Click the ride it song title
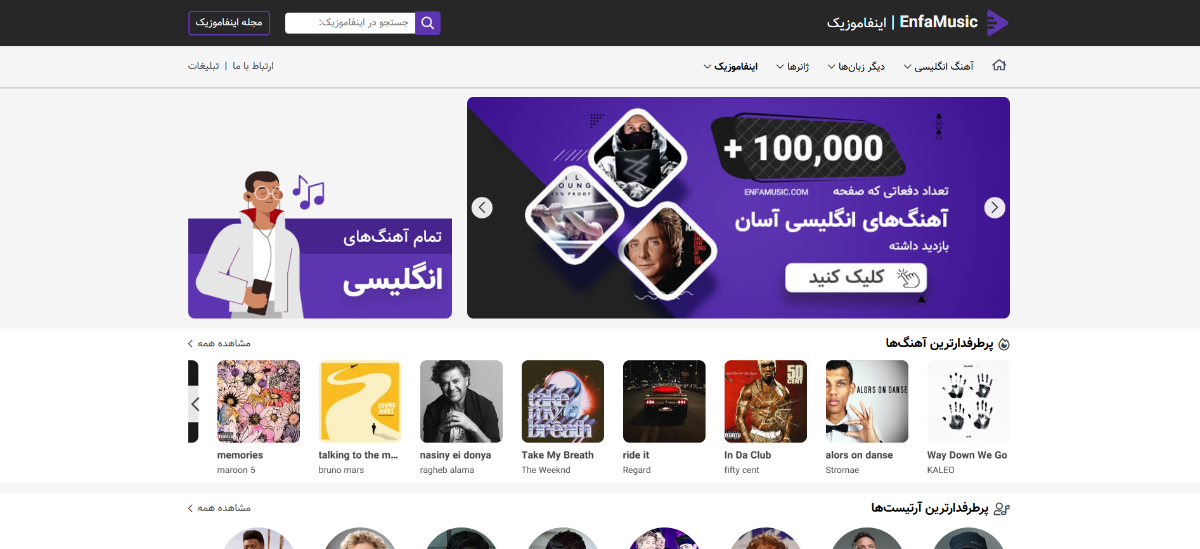This screenshot has width=1200, height=549. point(636,455)
